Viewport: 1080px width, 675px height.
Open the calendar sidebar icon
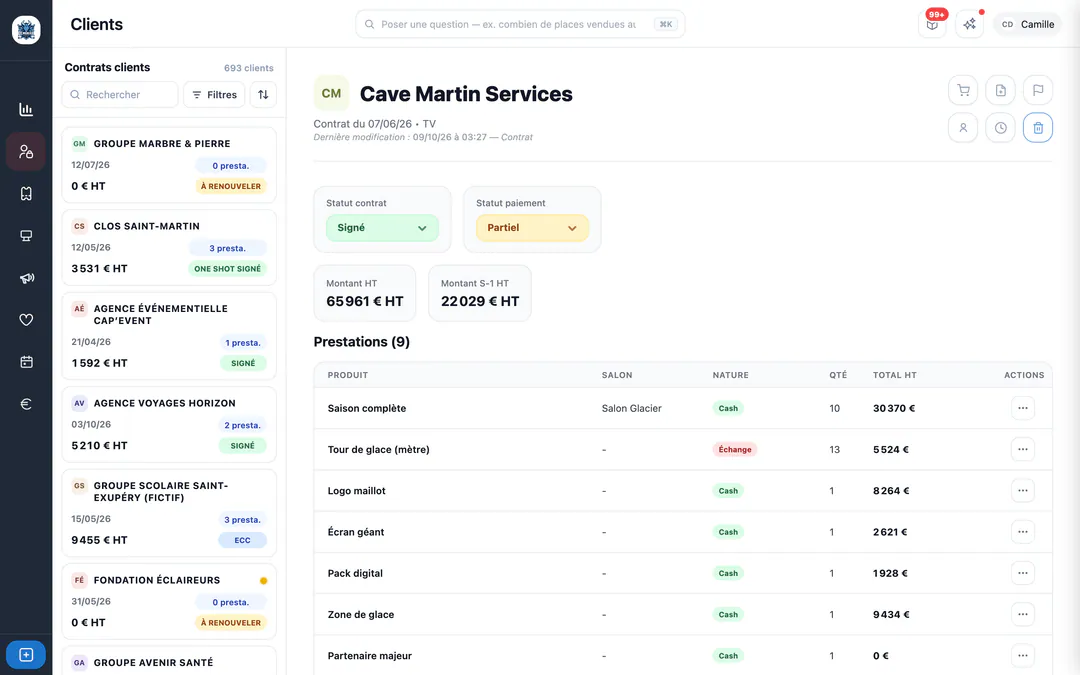pyautogui.click(x=25, y=362)
